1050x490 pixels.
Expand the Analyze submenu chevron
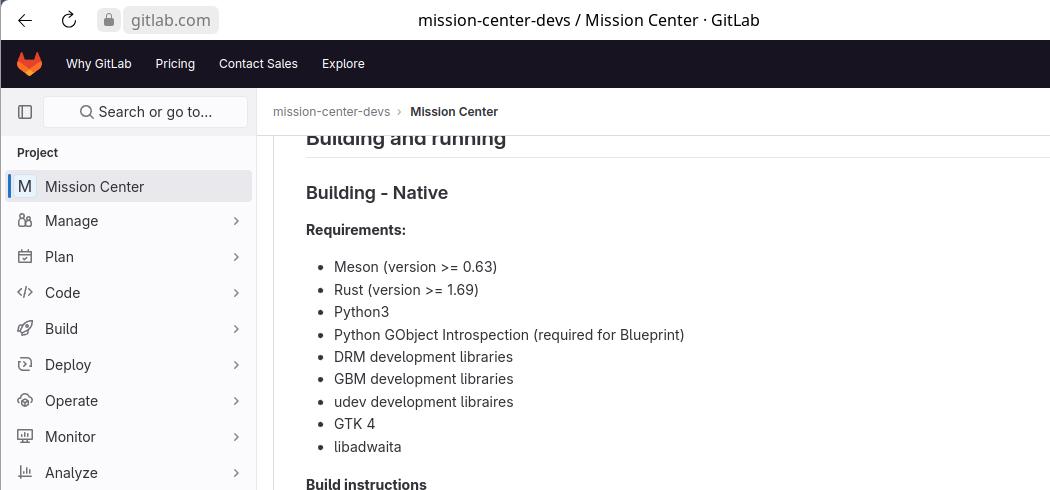236,473
